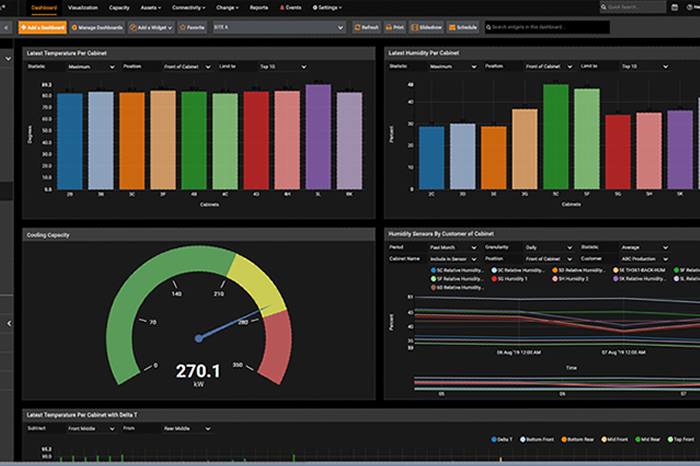Click the dark green 5C bar in the humidity chart
Viewport: 700px width, 466px height.
[x=556, y=137]
